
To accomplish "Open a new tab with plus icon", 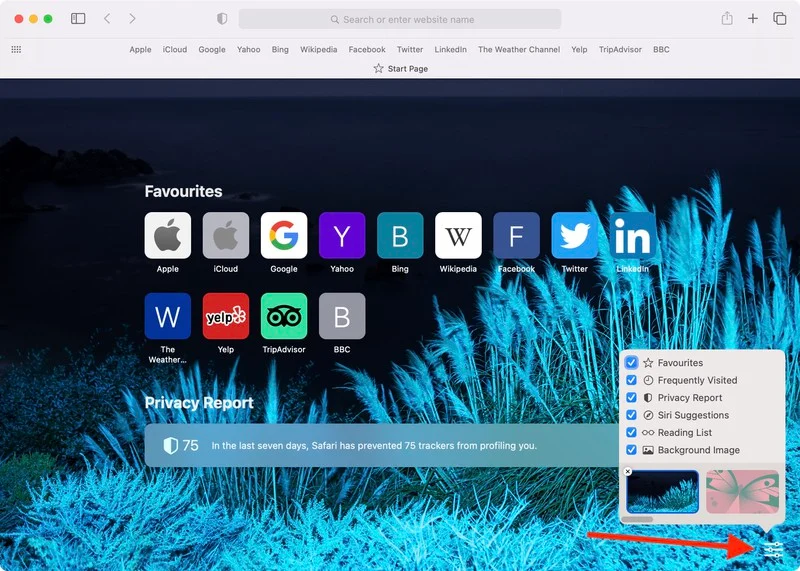I will 753,19.
